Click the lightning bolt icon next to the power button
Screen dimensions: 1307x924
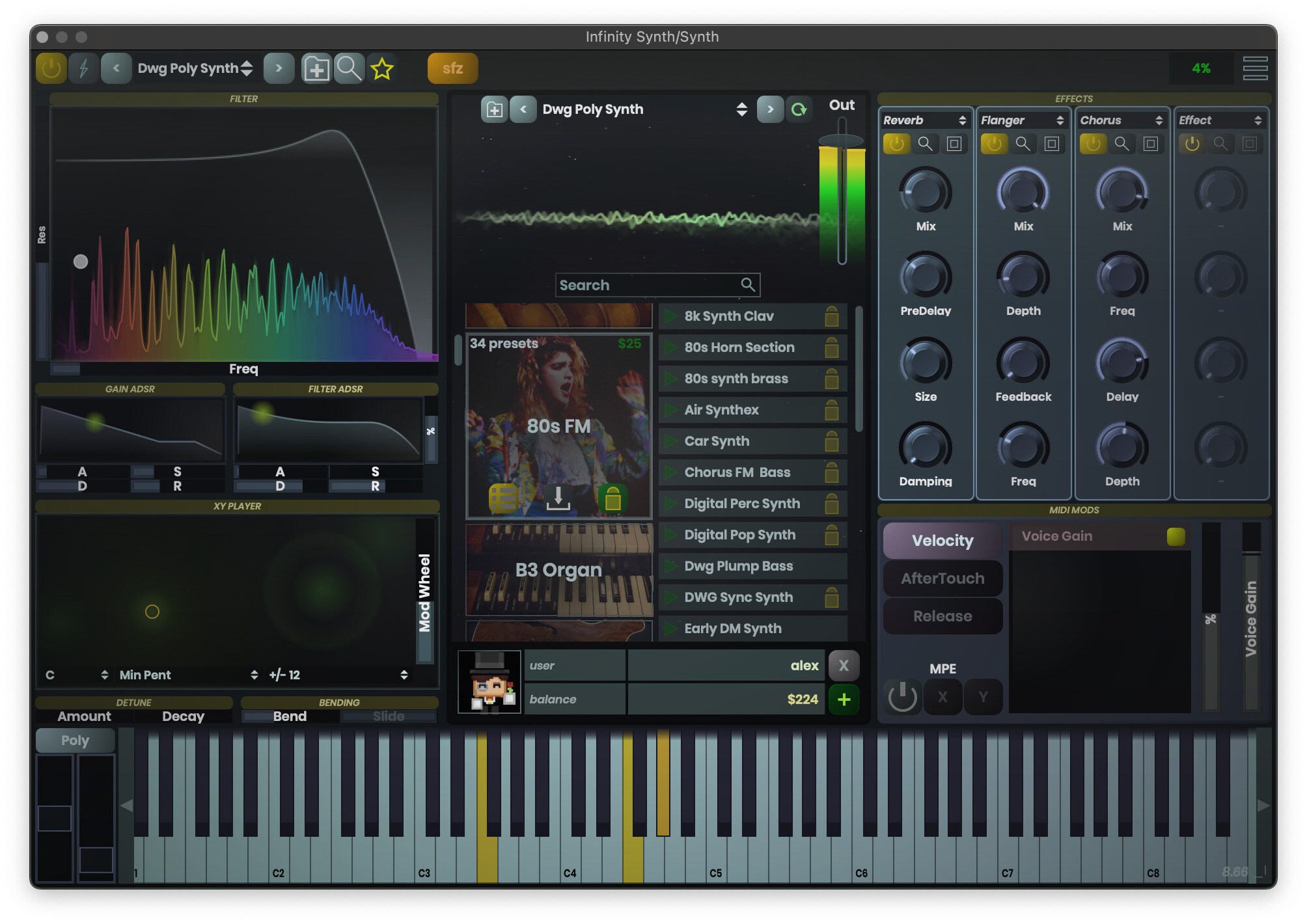tap(83, 68)
